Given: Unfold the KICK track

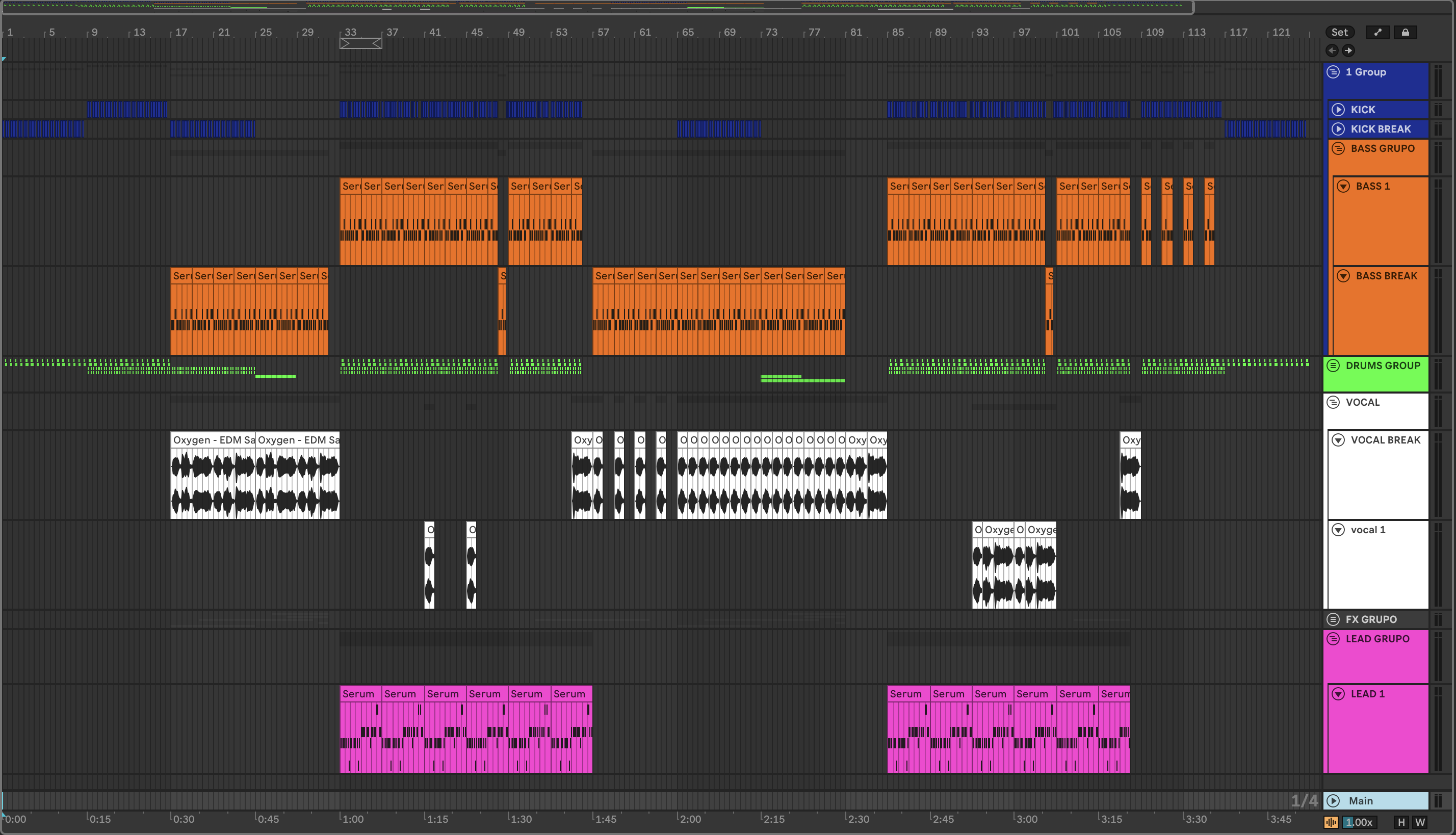Looking at the screenshot, I should [x=1338, y=110].
